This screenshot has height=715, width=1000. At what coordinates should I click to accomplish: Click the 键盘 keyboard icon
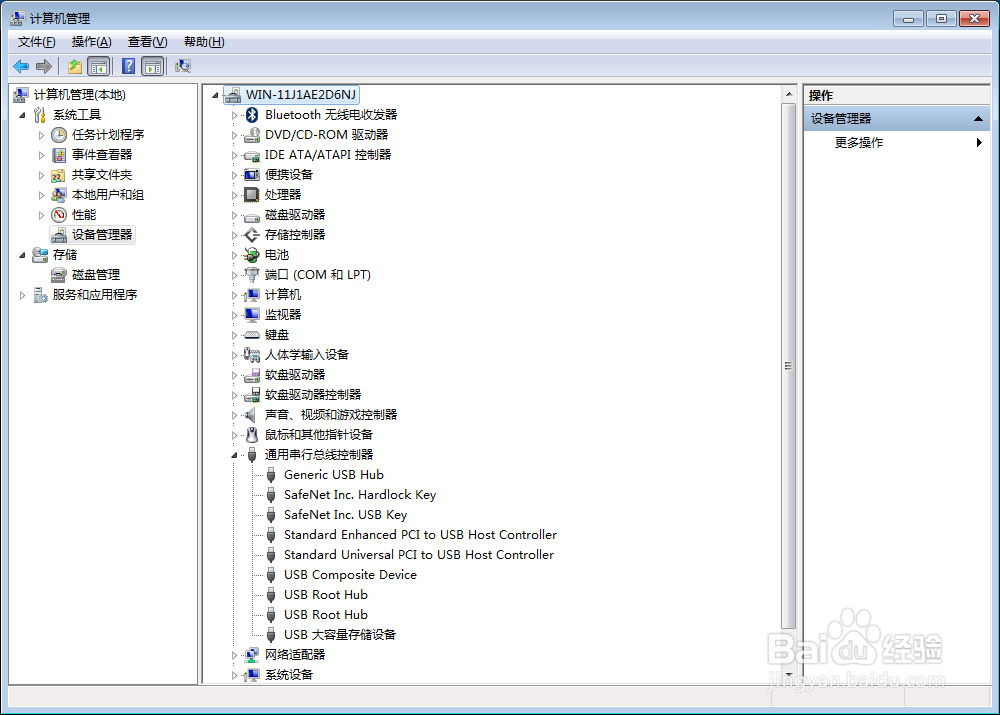click(252, 335)
